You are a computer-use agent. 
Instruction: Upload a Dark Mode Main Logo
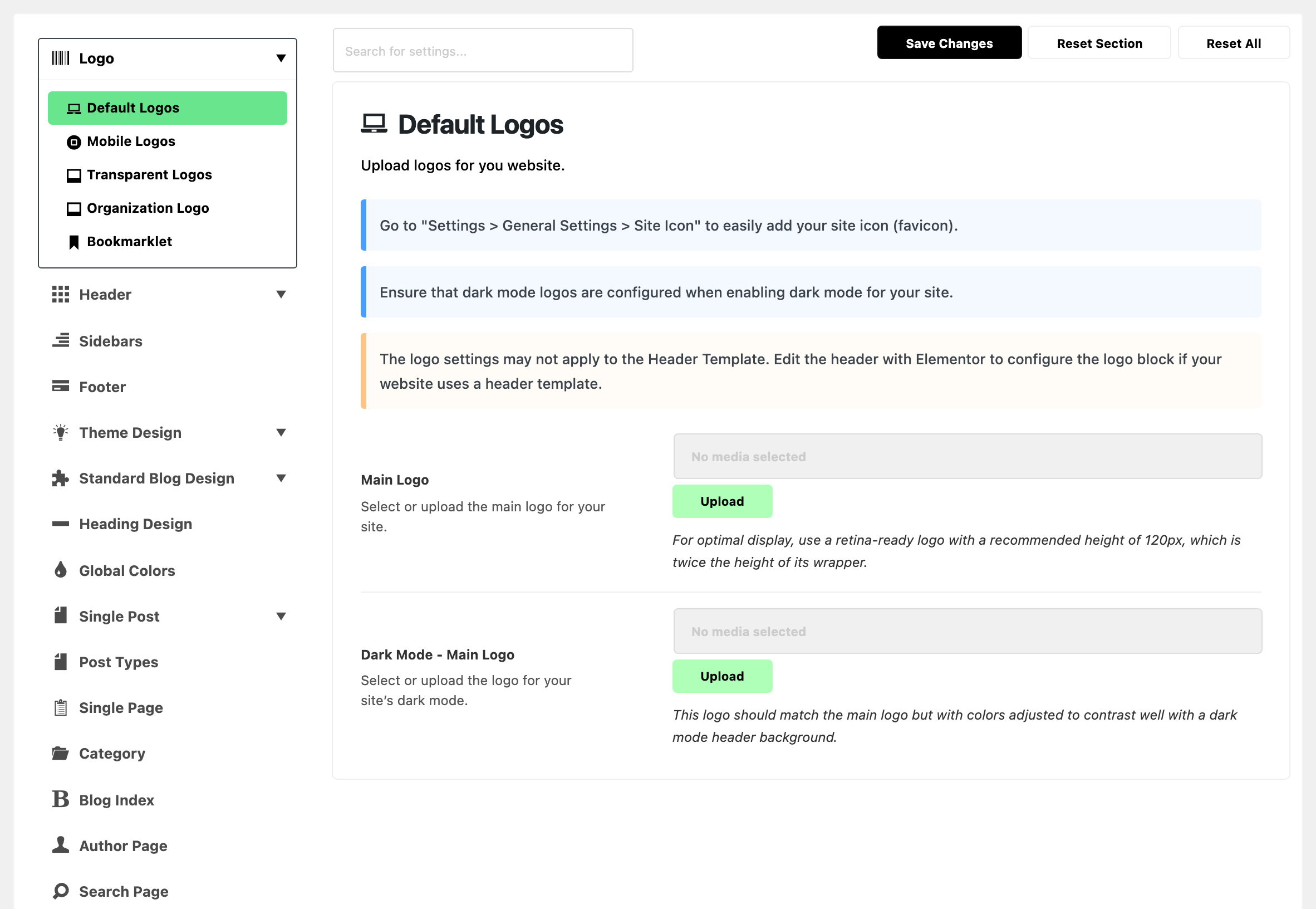[x=722, y=676]
